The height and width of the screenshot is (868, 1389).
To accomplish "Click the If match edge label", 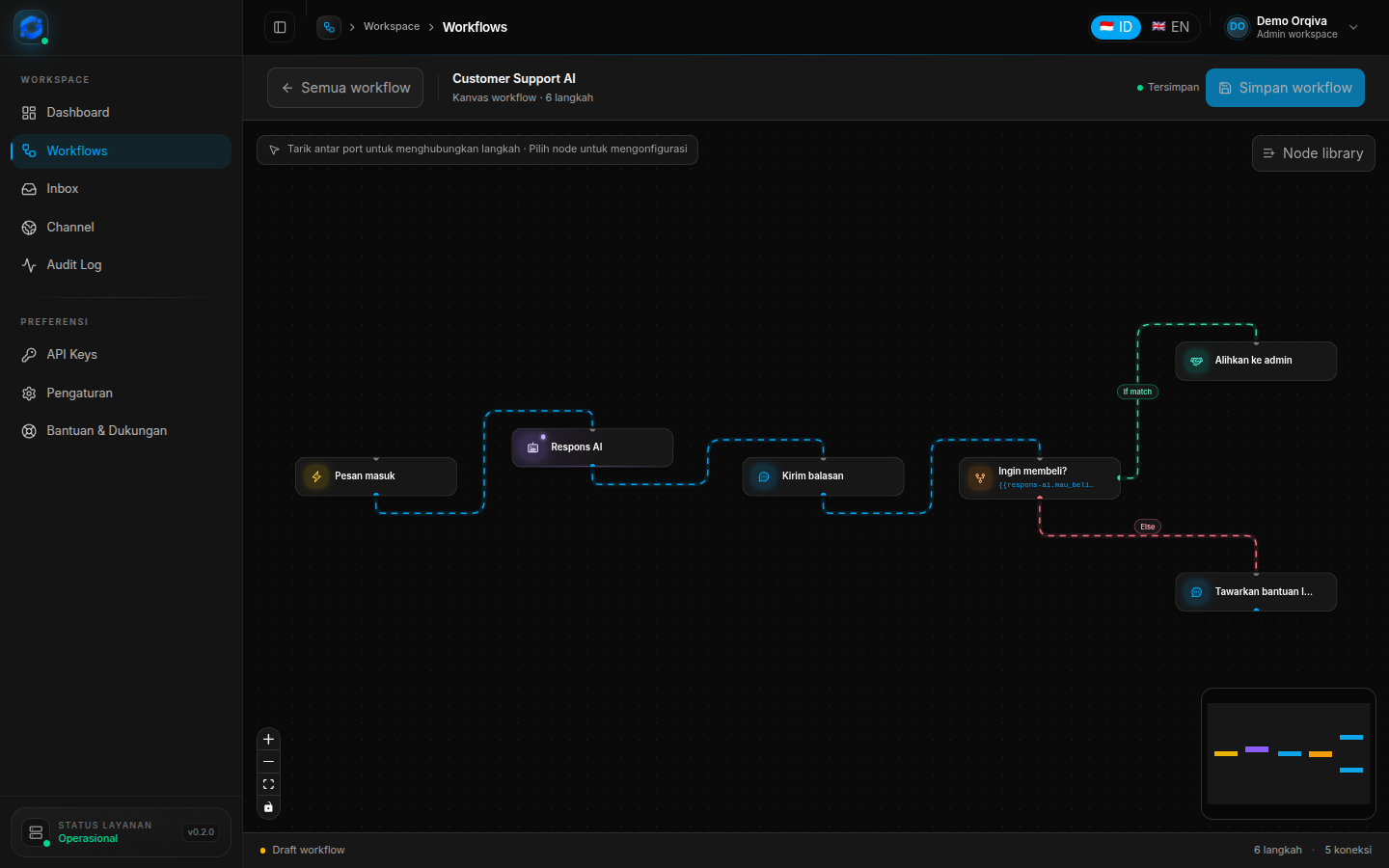I will (x=1137, y=392).
